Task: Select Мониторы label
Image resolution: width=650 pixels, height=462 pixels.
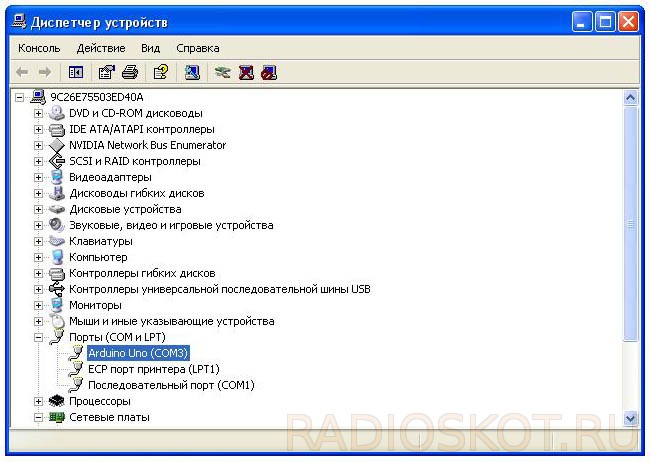Action: 95,305
